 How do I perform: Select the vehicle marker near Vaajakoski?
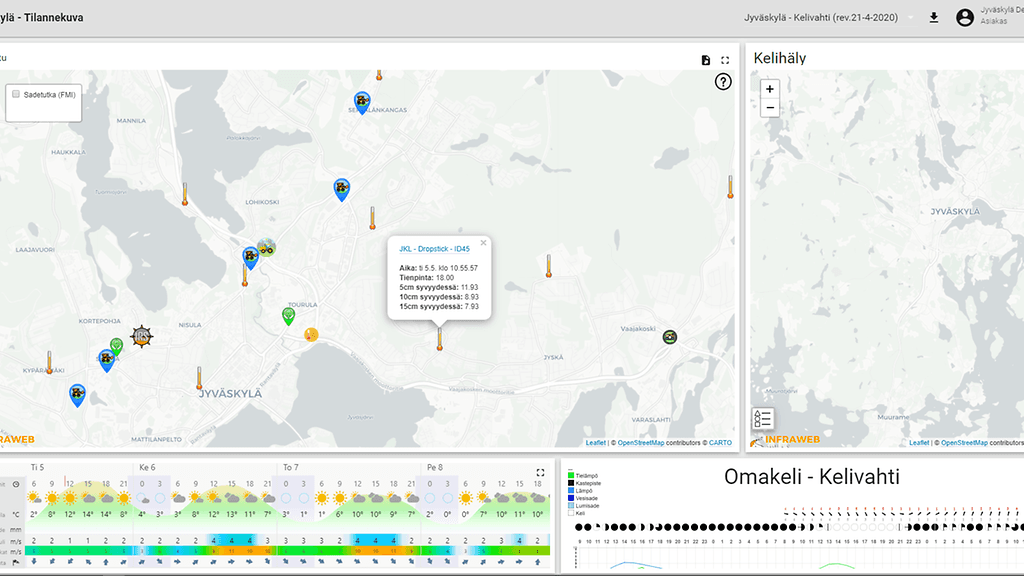(670, 337)
